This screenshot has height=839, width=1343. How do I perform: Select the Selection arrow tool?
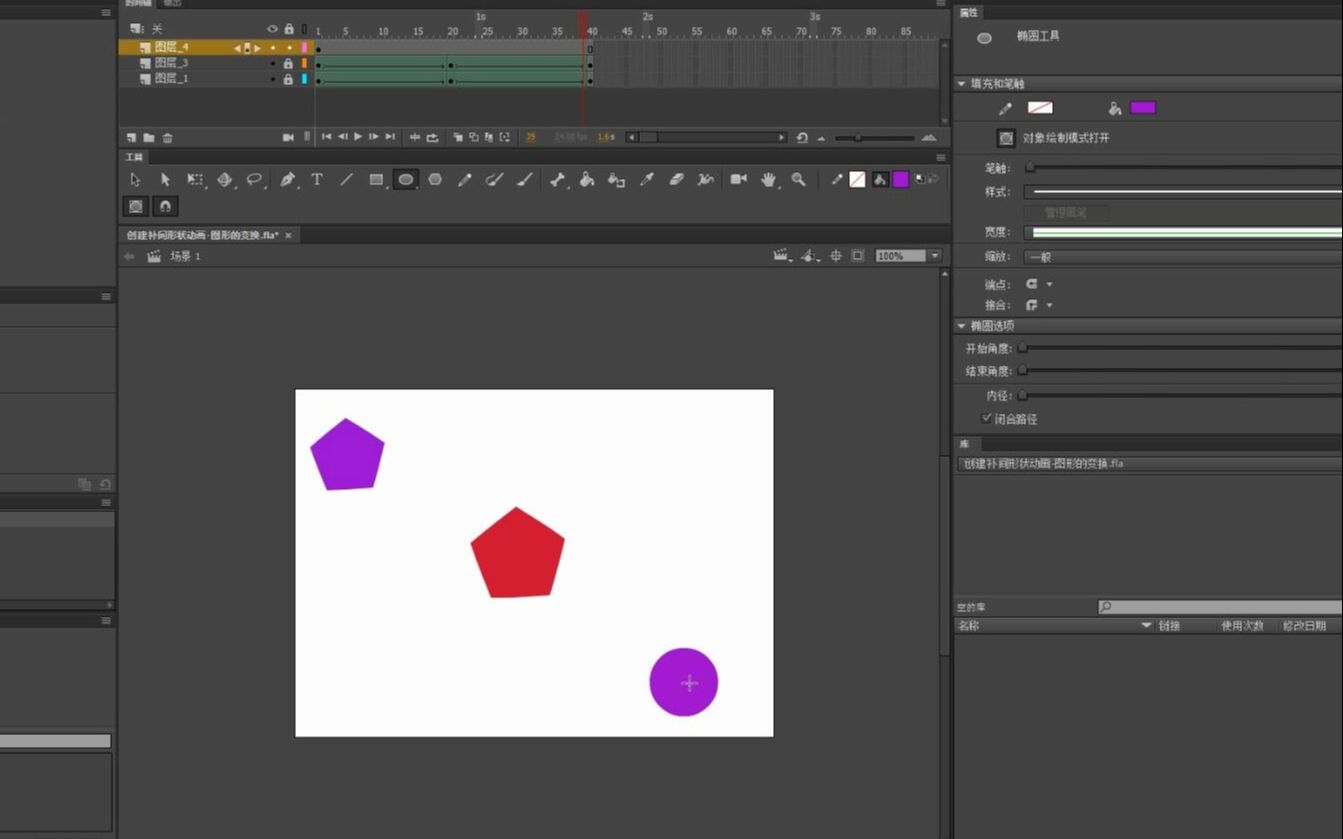135,180
